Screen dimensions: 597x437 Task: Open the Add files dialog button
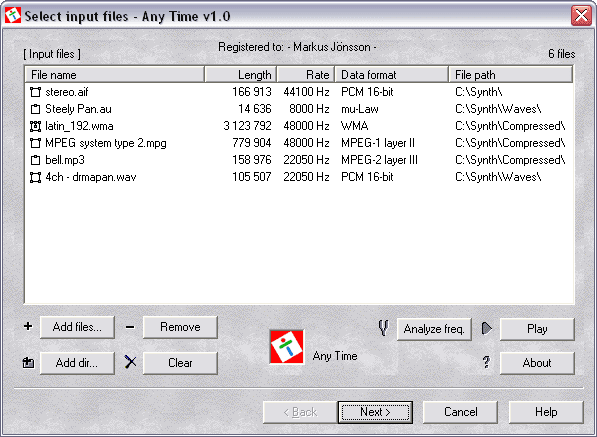pyautogui.click(x=77, y=327)
